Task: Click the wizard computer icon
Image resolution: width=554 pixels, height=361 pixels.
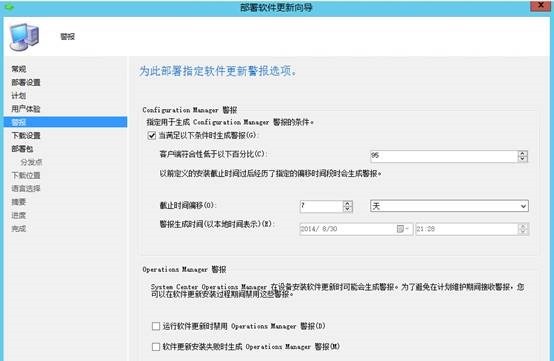Action: pyautogui.click(x=24, y=37)
